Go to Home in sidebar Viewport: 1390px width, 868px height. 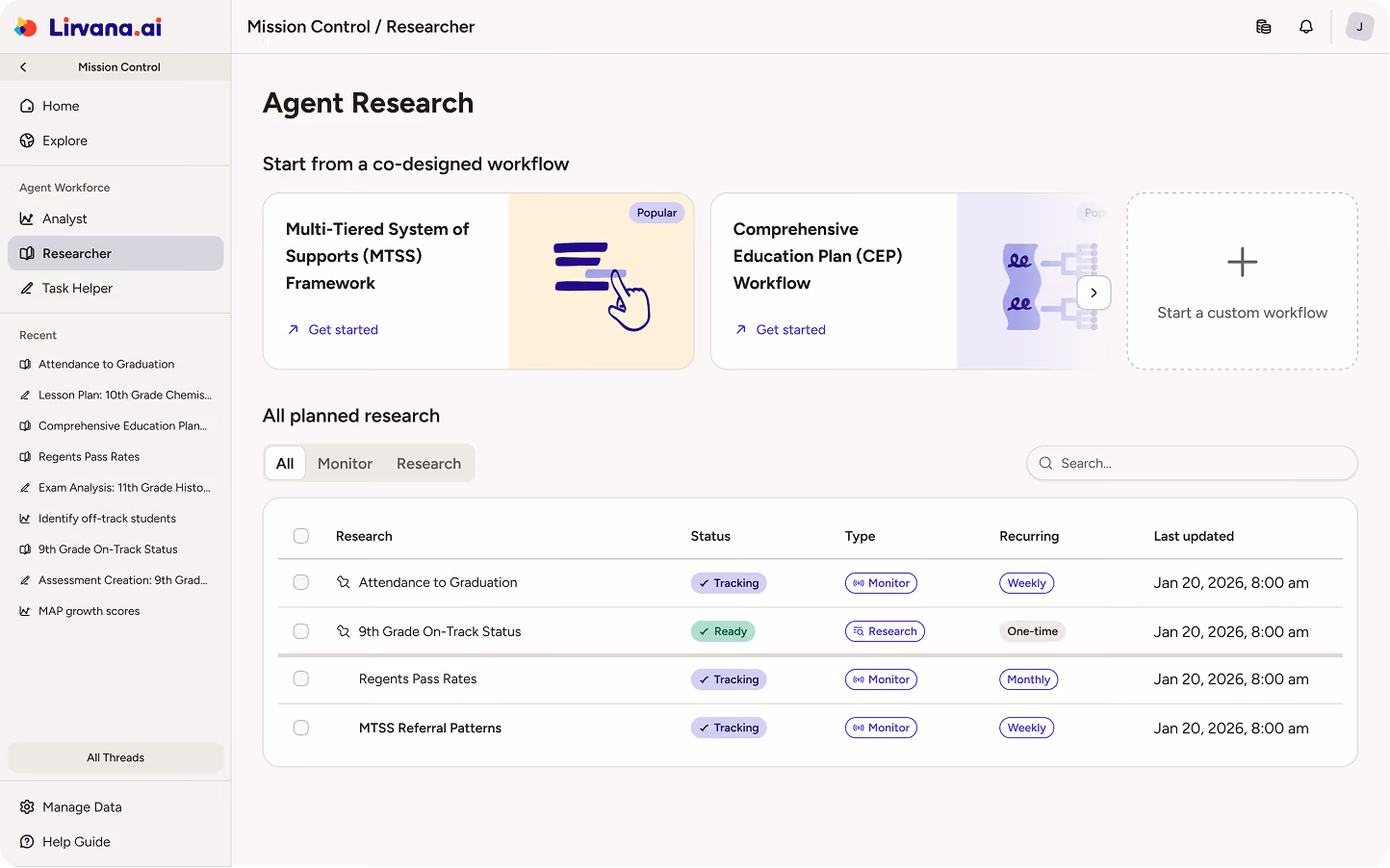116,106
